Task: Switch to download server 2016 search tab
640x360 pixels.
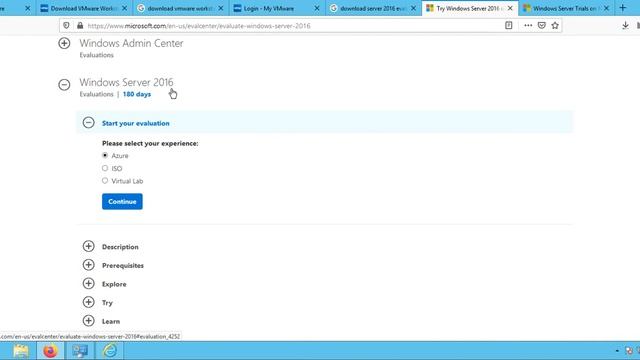Action: pos(373,8)
